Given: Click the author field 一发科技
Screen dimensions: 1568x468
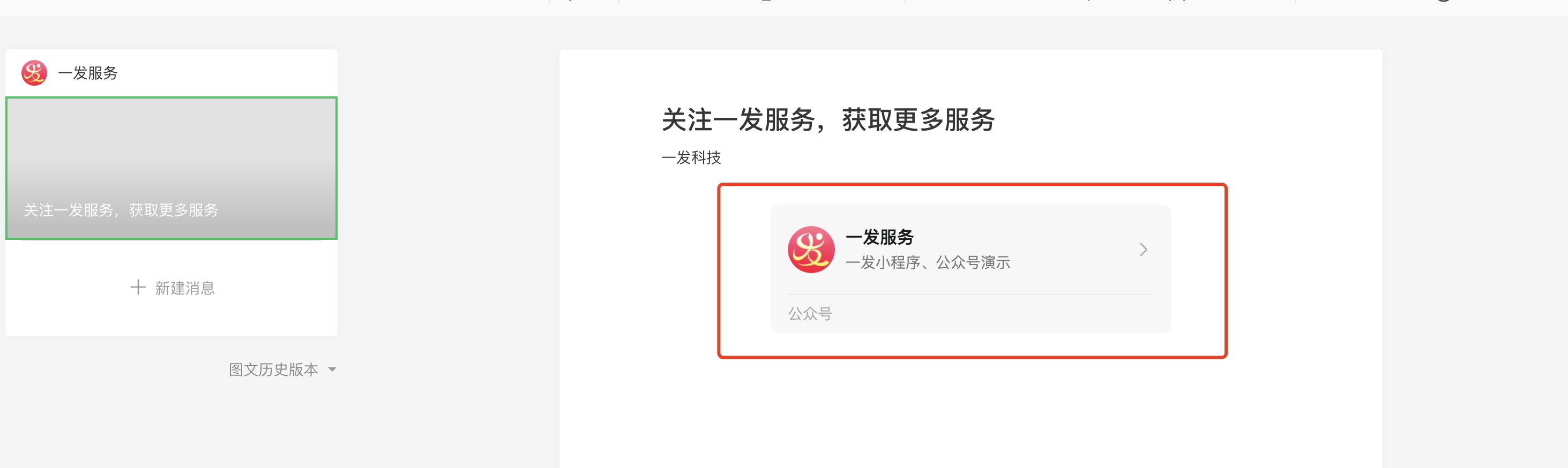Looking at the screenshot, I should pos(691,157).
